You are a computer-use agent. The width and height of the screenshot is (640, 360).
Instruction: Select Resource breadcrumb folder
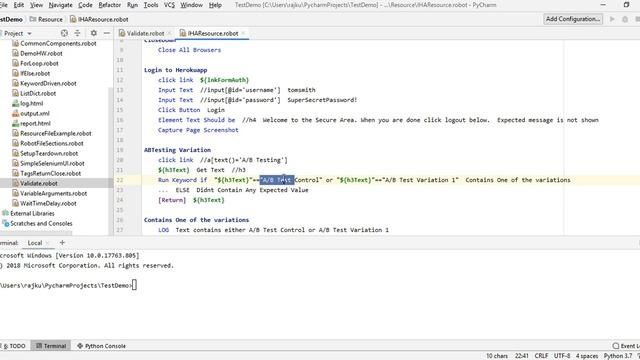pyautogui.click(x=46, y=19)
